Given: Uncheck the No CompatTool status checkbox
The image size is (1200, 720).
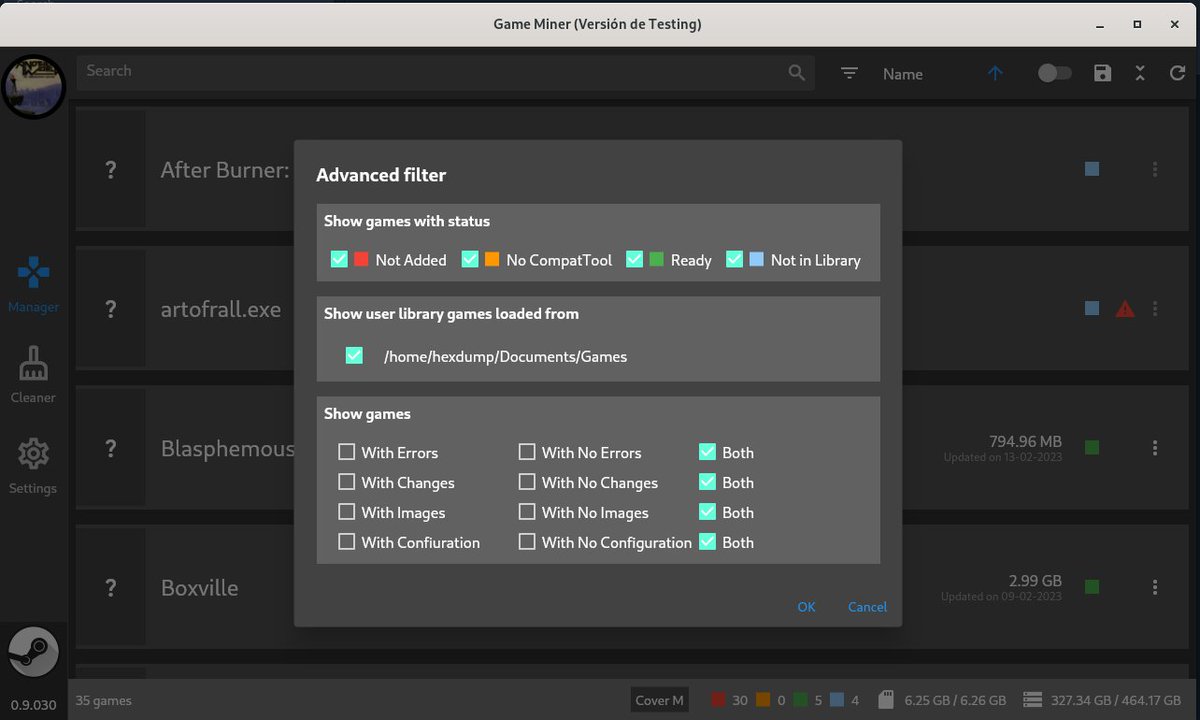Looking at the screenshot, I should [470, 259].
